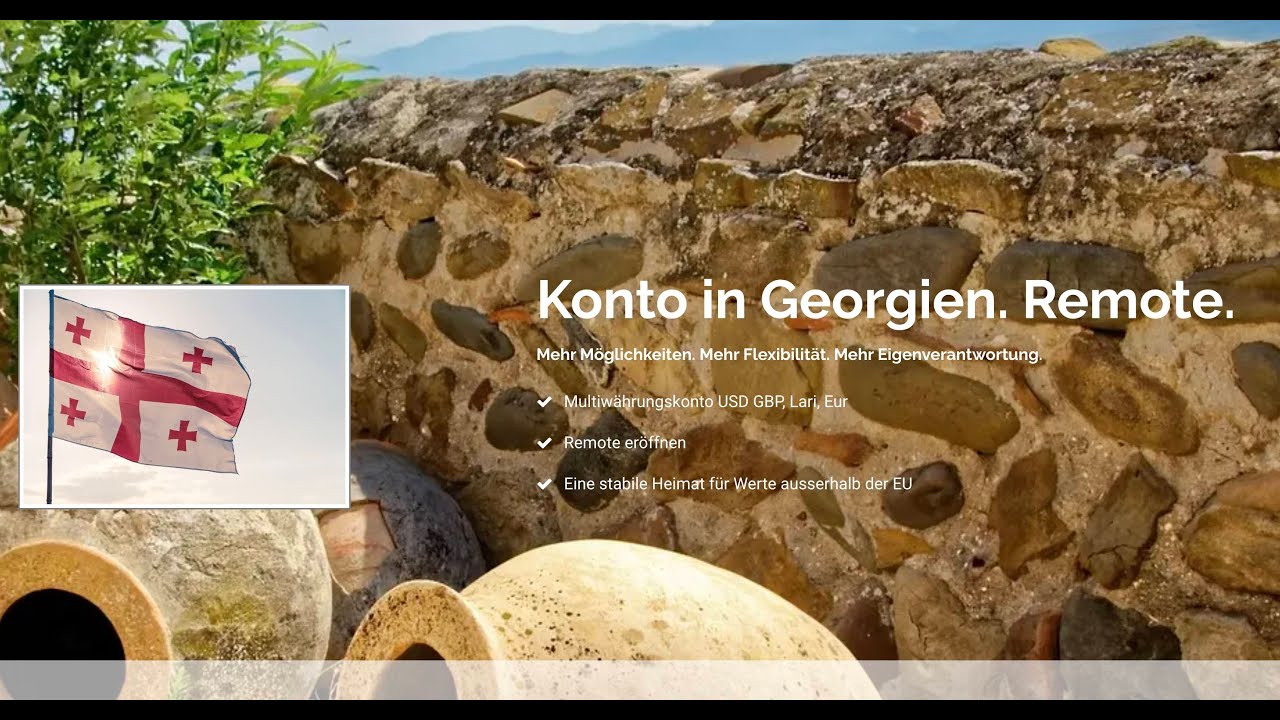
Task: Click the subtitle "Mehr Möglichkeiten. Mehr Flexibilität. Mehr Eigenverantwortung."
Action: pos(789,355)
